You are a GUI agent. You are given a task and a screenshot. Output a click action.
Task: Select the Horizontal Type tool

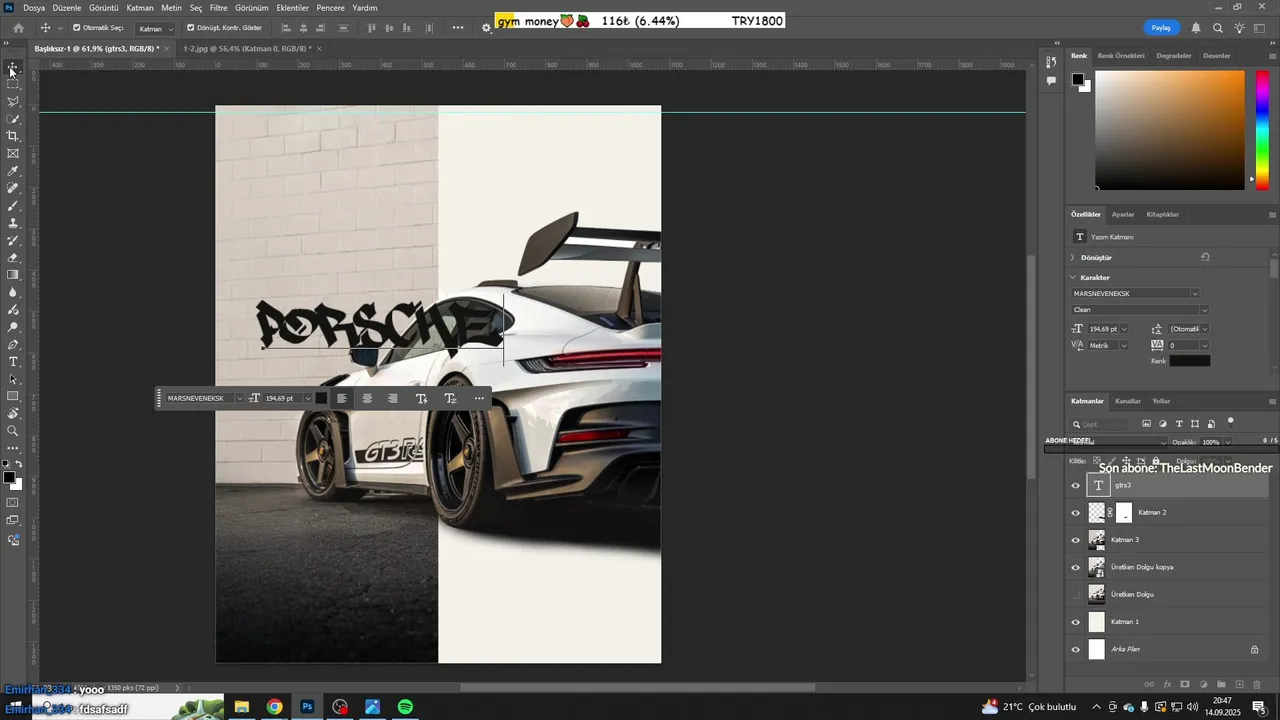[13, 361]
